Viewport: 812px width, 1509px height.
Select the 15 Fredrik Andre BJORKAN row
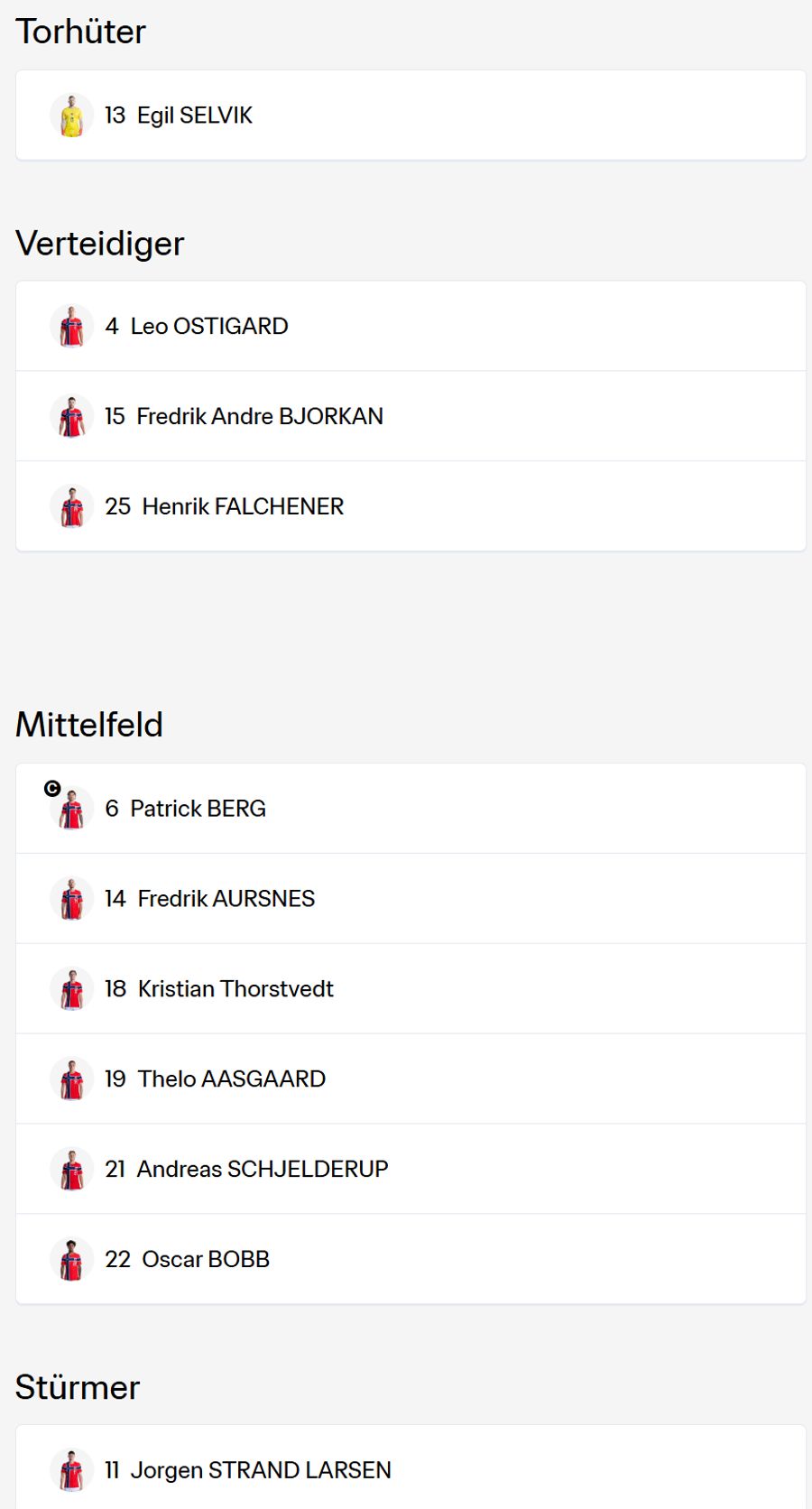click(411, 416)
